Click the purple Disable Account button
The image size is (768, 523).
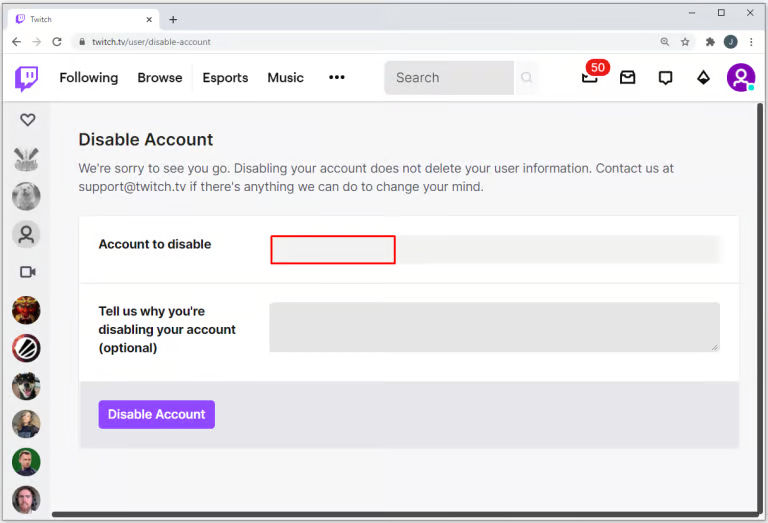click(x=157, y=414)
